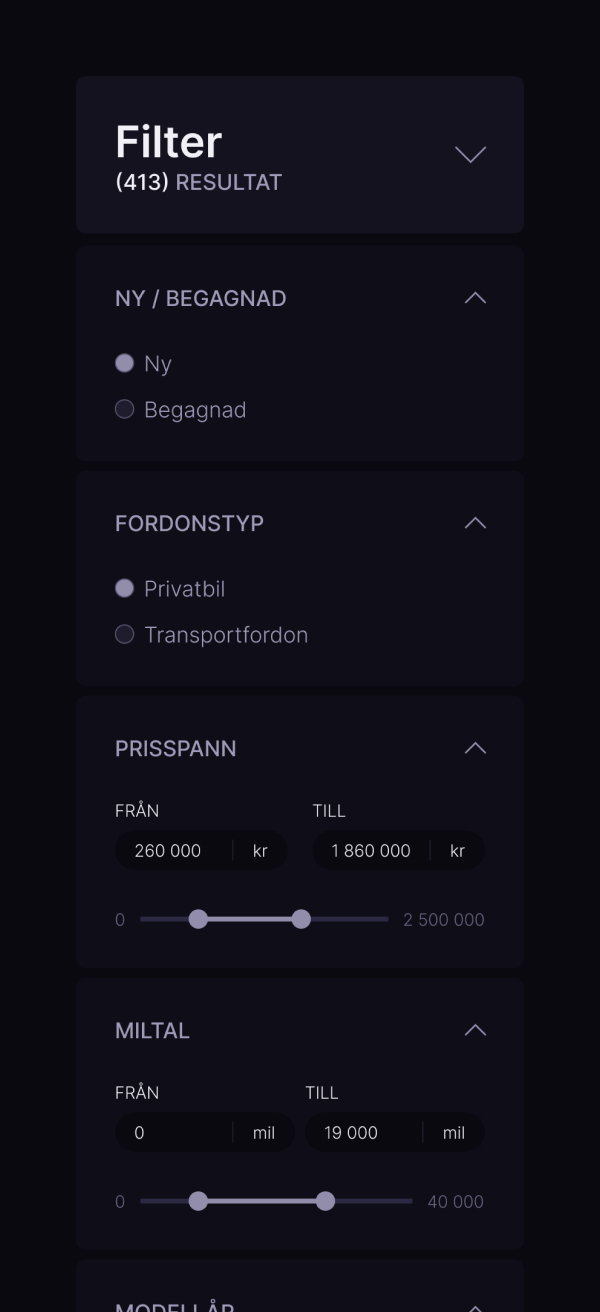Click the Prisspann section heading

[176, 749]
